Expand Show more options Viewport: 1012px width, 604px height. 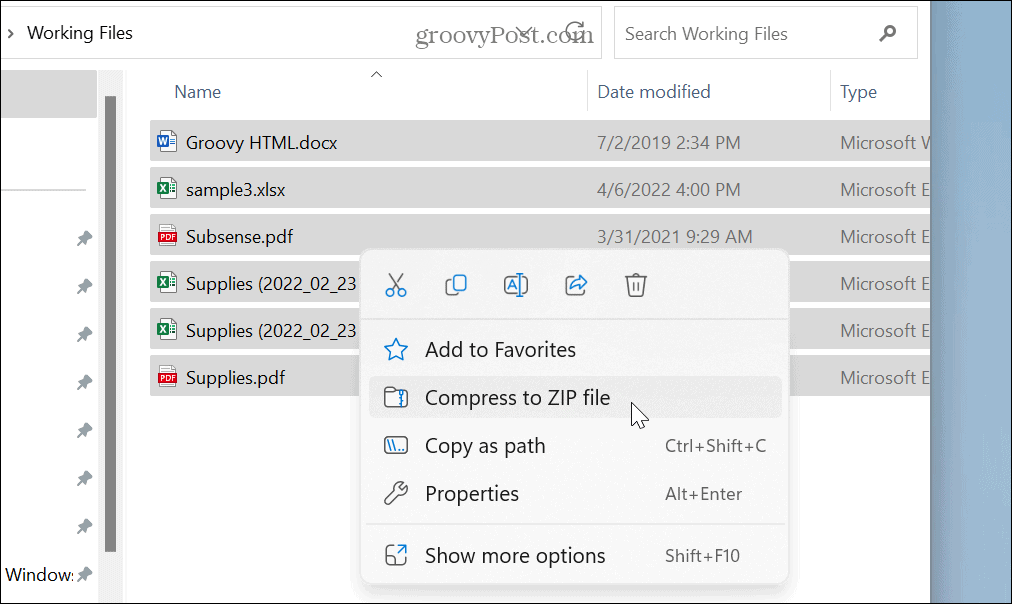click(515, 556)
